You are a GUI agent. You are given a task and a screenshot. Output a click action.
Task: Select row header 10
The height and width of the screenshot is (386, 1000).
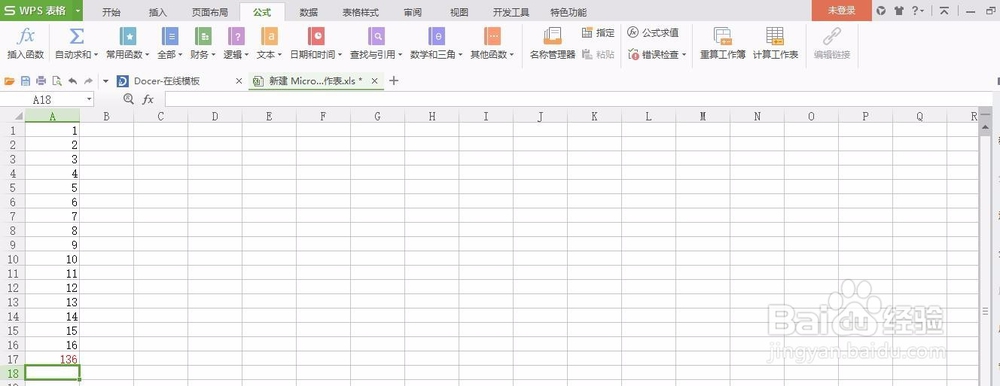point(12,259)
